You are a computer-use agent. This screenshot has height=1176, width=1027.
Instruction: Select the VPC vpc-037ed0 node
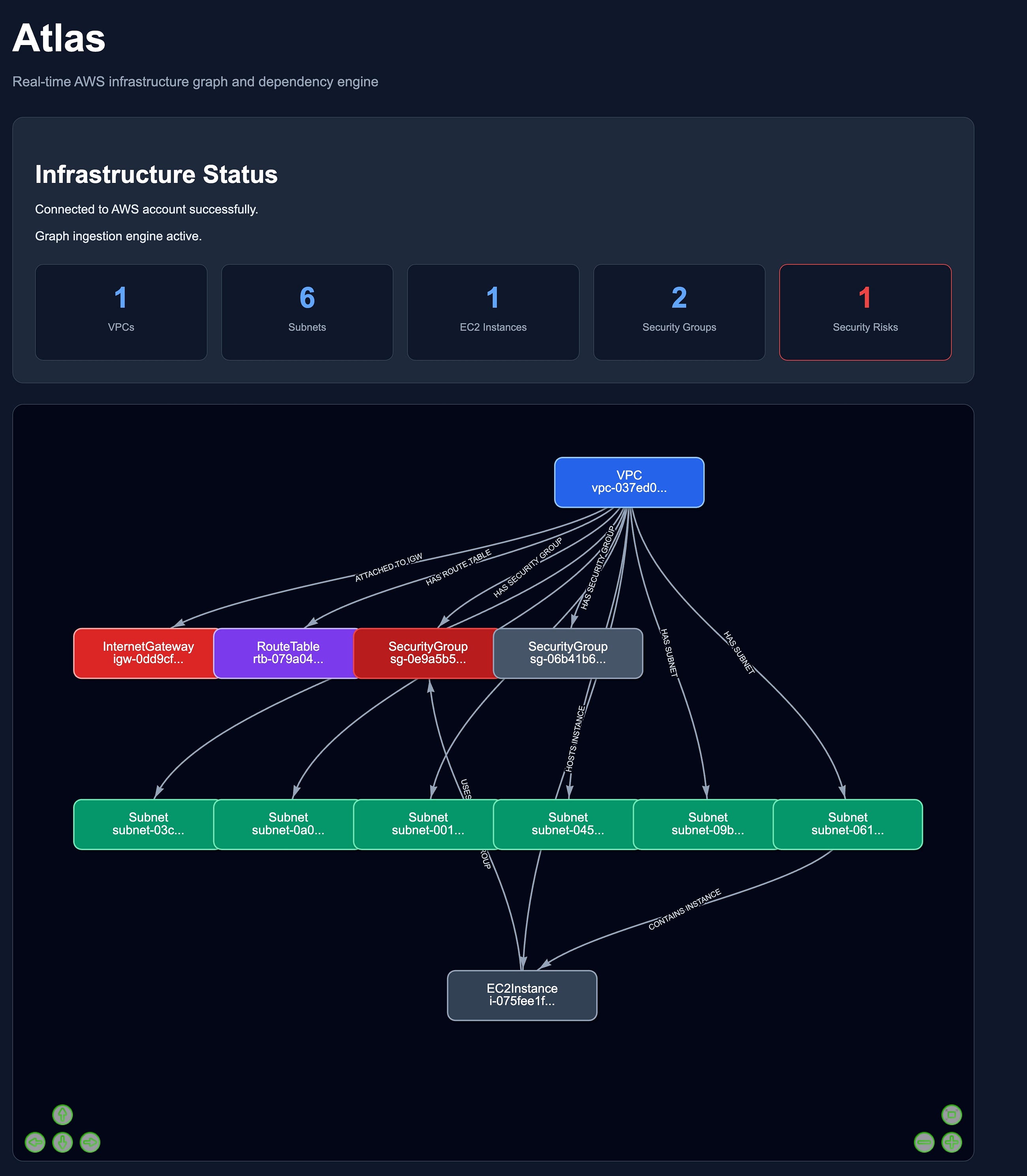pos(629,482)
